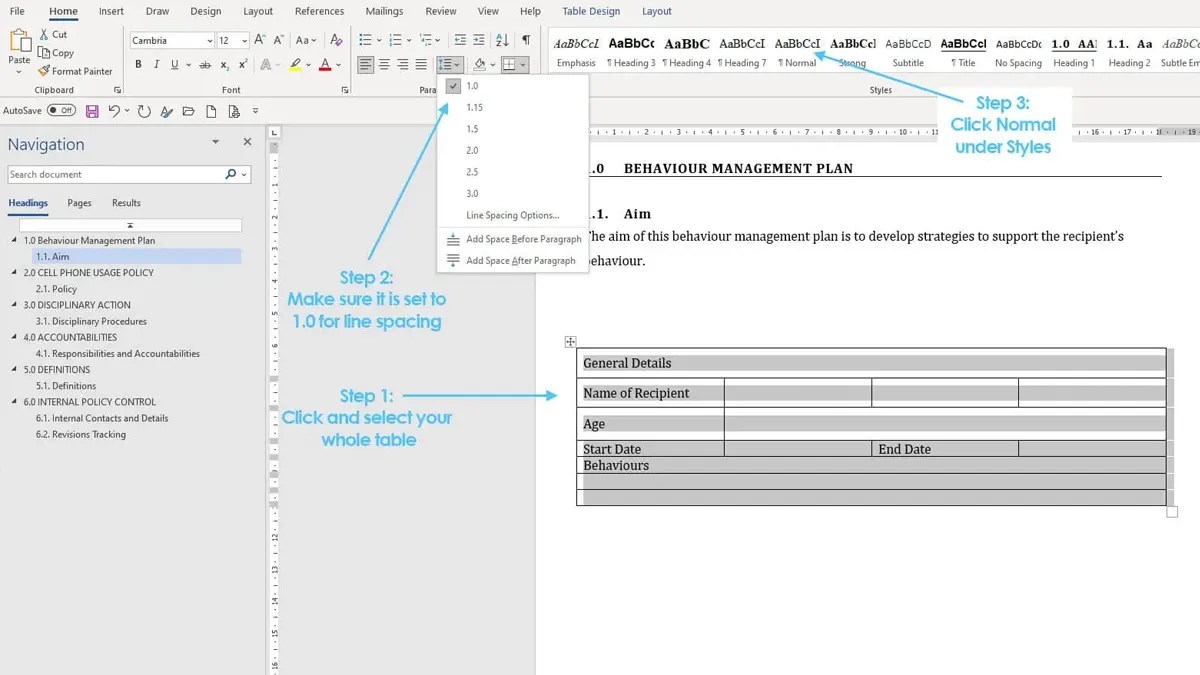Click the Bullets list icon

click(367, 40)
